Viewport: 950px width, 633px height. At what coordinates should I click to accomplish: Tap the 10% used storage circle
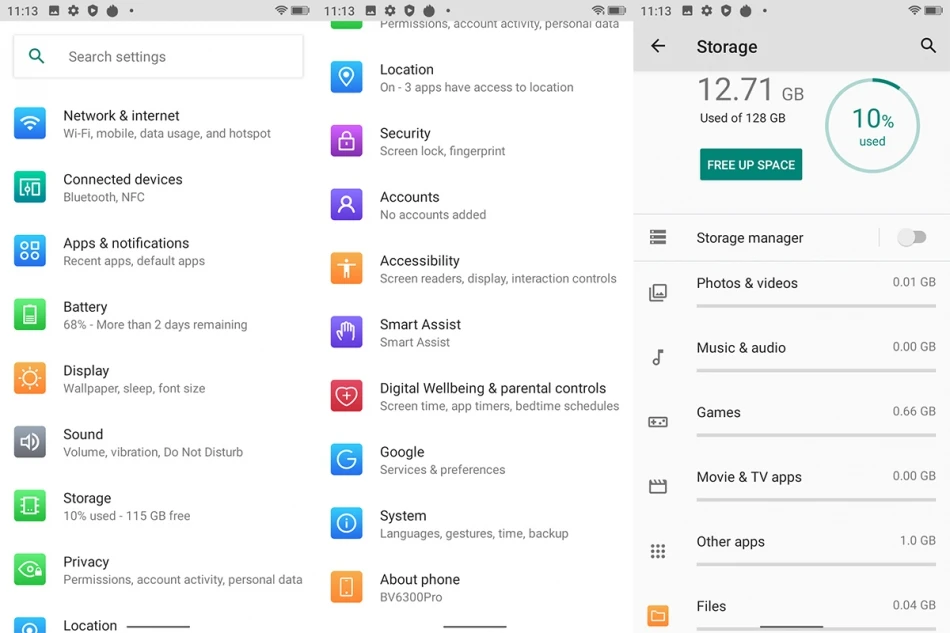click(872, 126)
